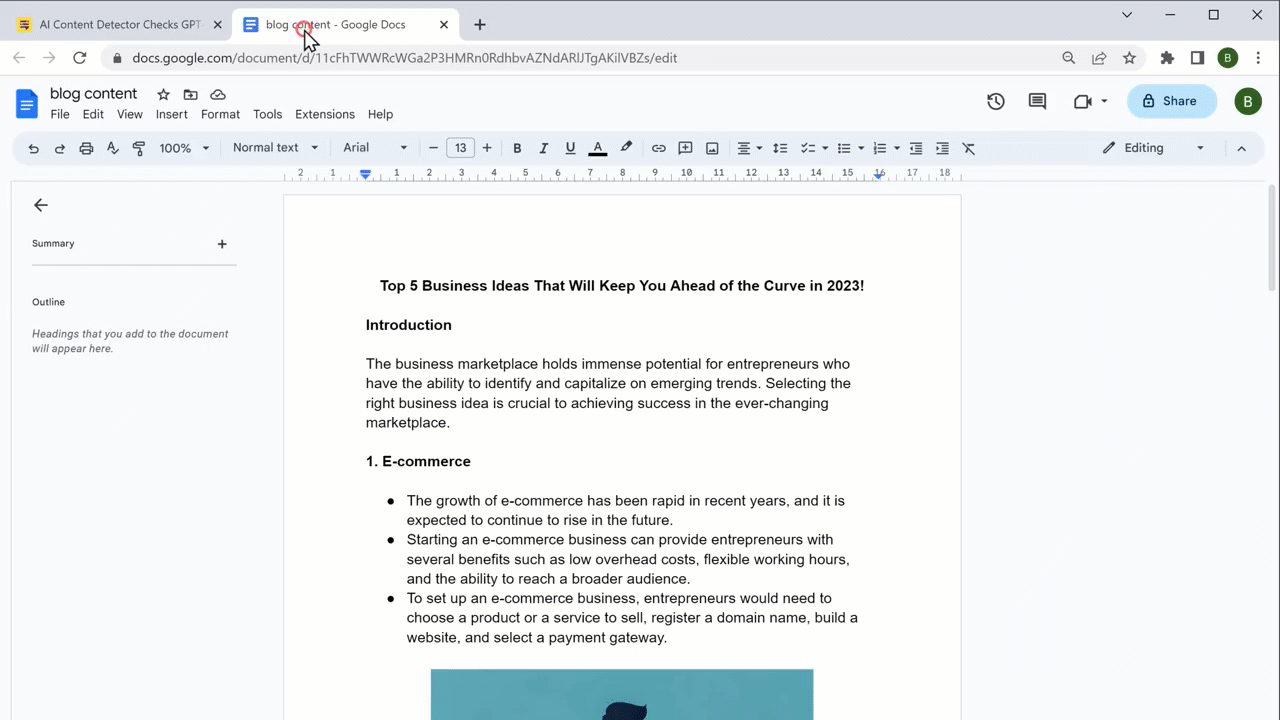1280x720 pixels.
Task: Expand the Normal text style dropdown
Action: pos(275,148)
